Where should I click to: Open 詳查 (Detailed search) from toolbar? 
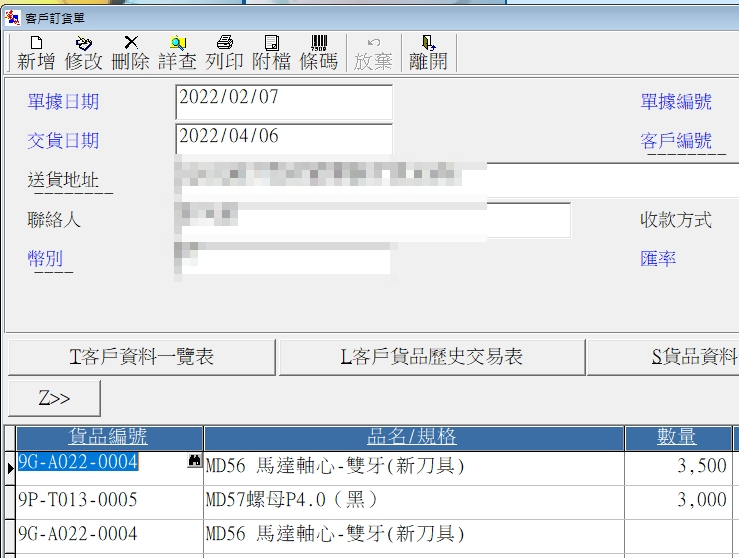coord(178,53)
